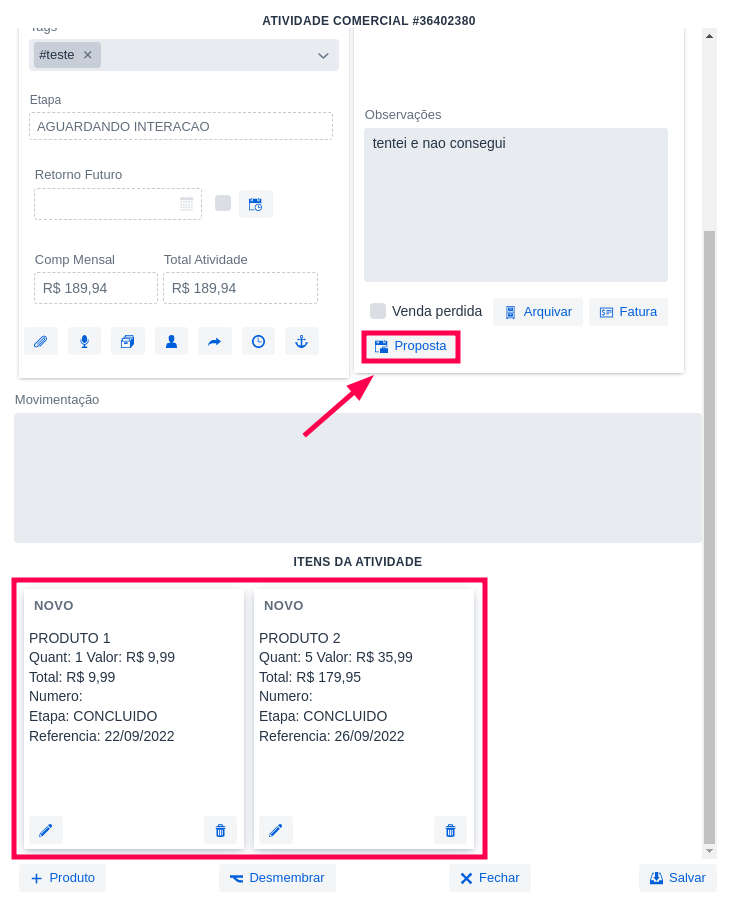Click the Proposta button
Screen dimensions: 742x901
410,346
